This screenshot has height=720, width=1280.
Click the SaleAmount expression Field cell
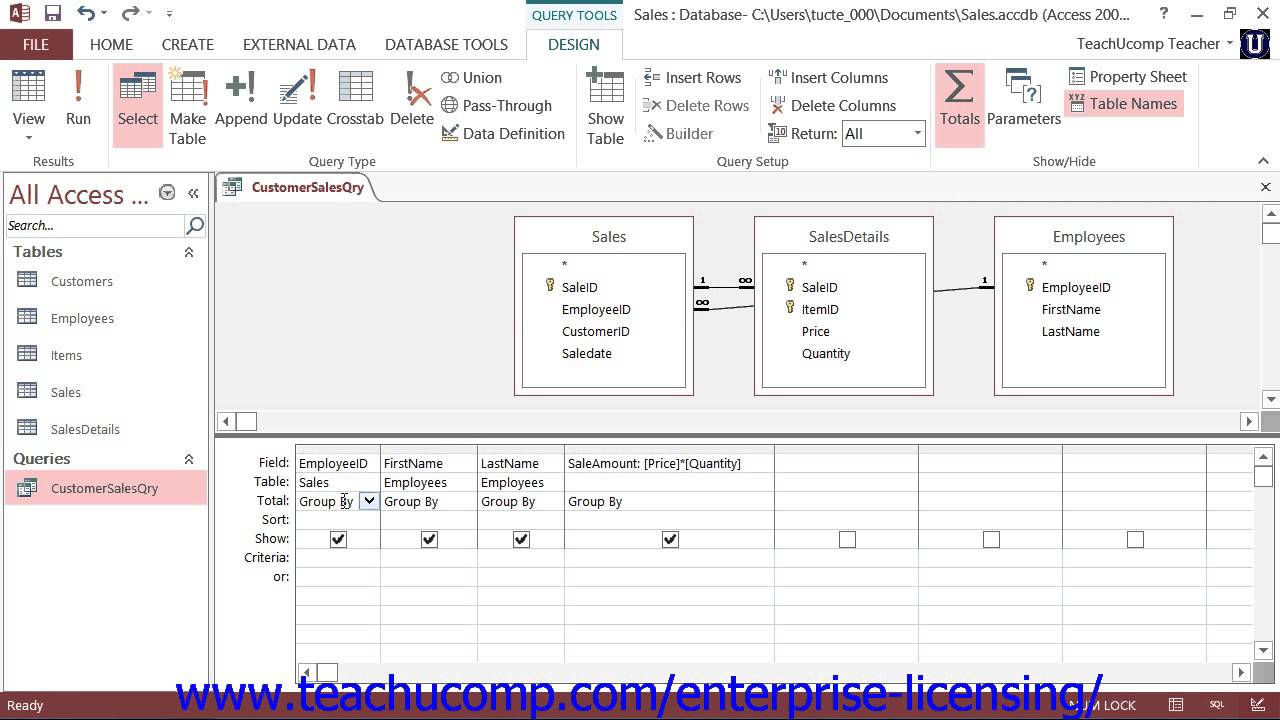click(x=669, y=463)
